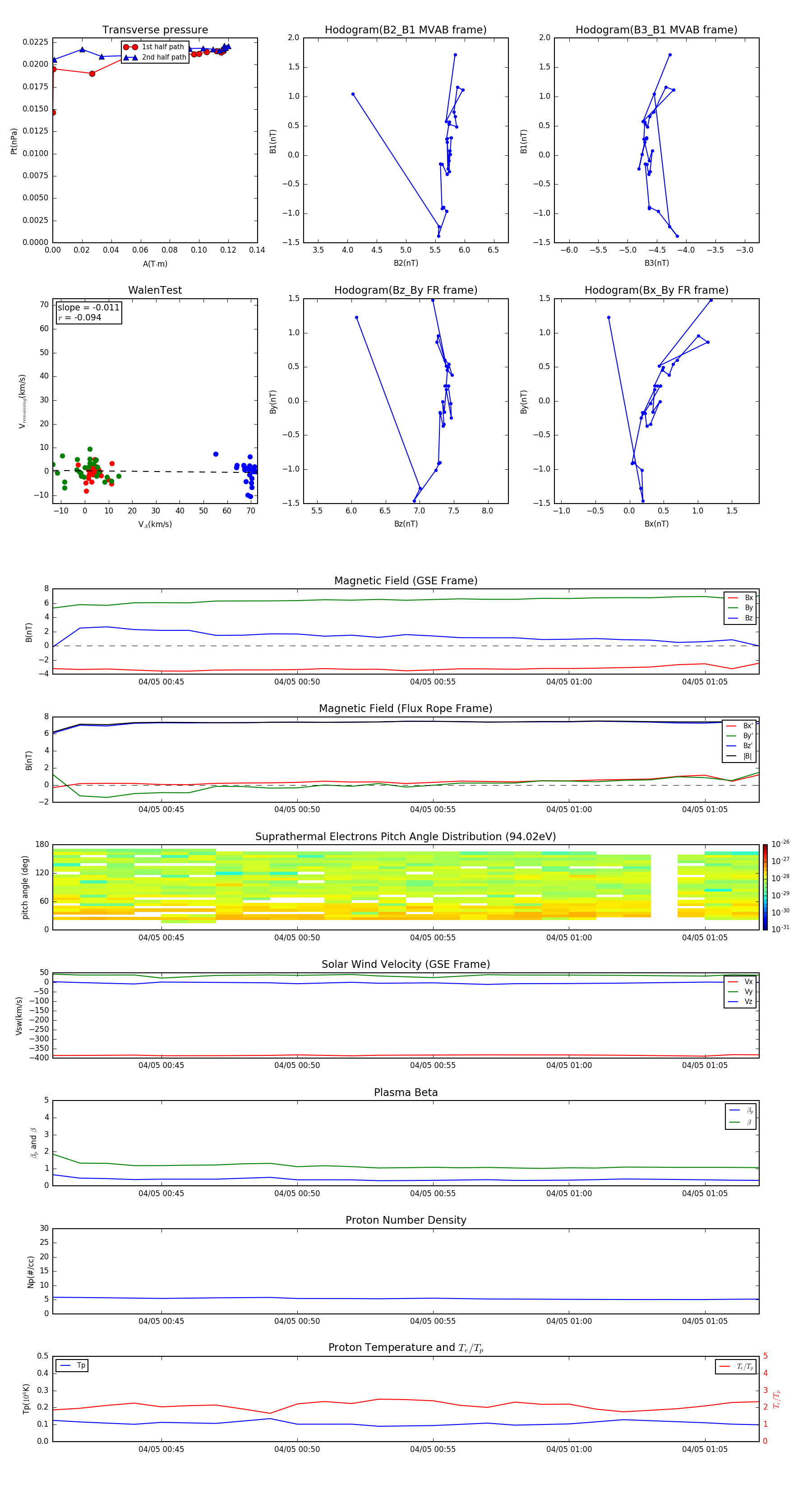Viewport: 812px width, 1489px height.
Task: Click 'By' in the GSE magnetic field legend
Action: tap(741, 607)
